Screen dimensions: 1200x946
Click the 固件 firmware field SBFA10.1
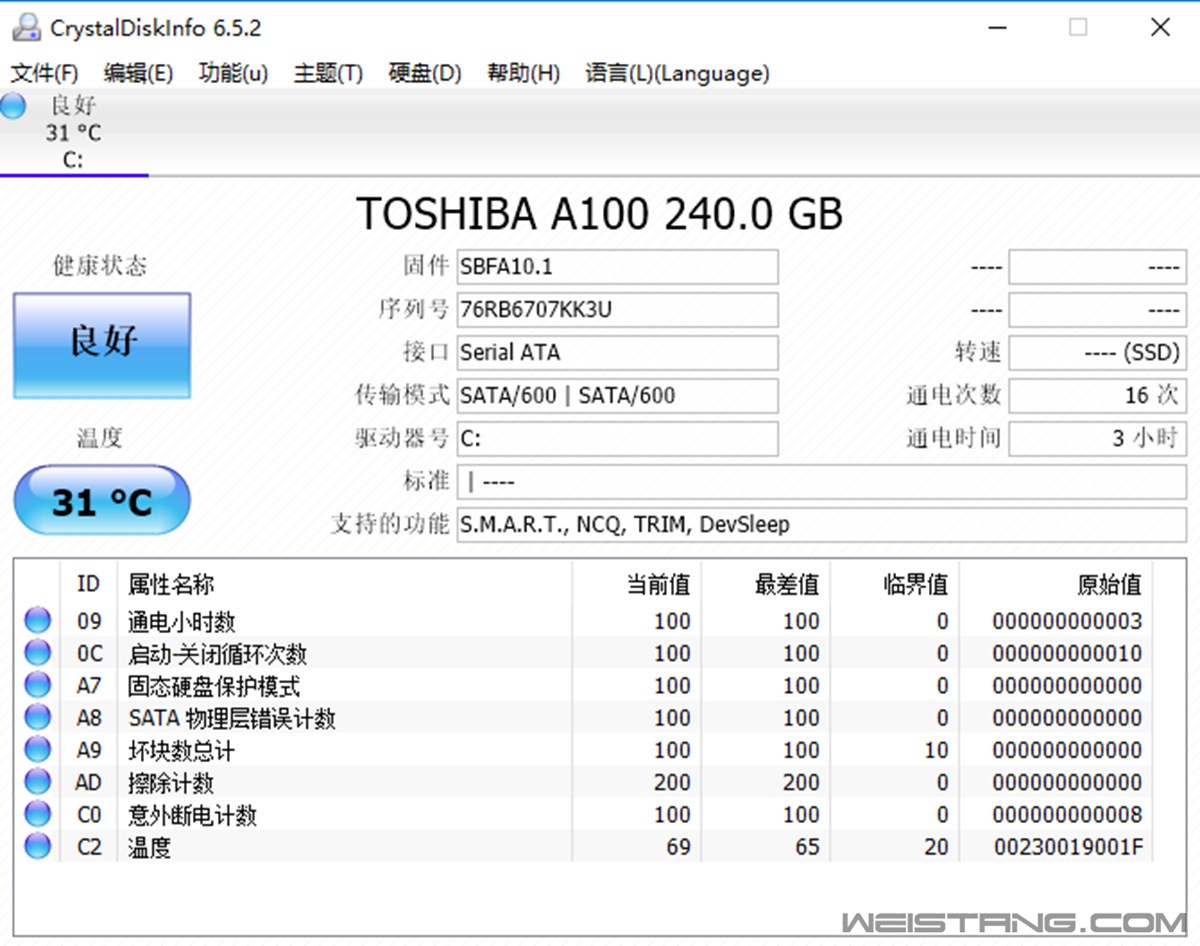pyautogui.click(x=617, y=267)
